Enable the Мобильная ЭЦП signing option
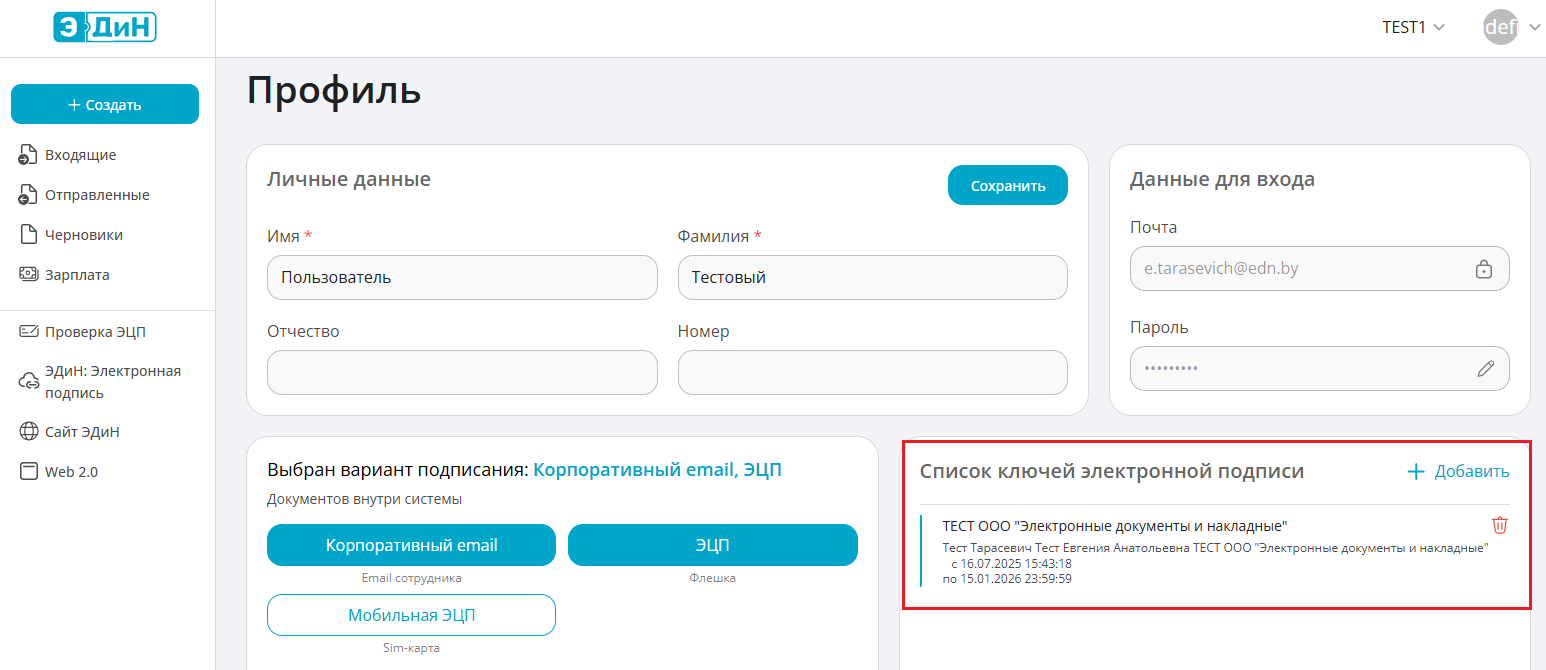This screenshot has height=670, width=1546. (x=411, y=615)
